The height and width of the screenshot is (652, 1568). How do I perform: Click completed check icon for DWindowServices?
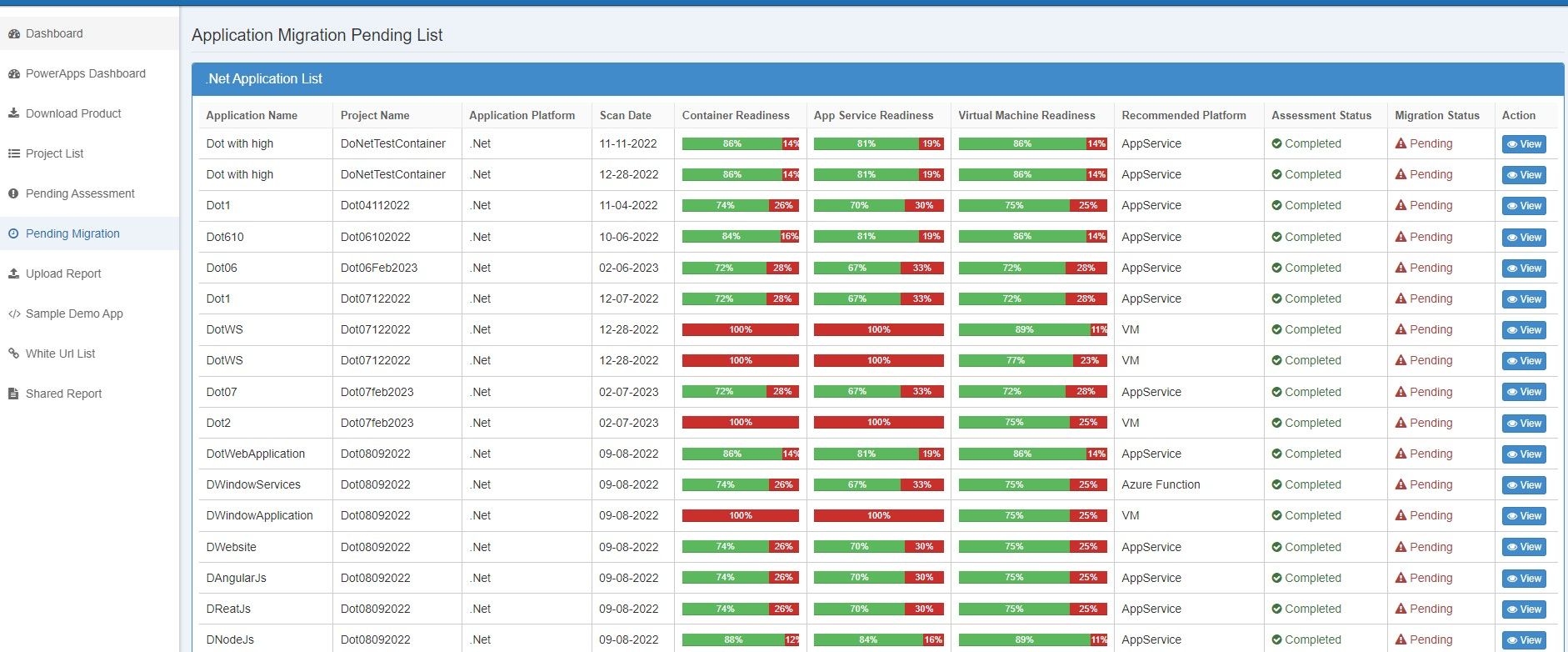[x=1276, y=484]
